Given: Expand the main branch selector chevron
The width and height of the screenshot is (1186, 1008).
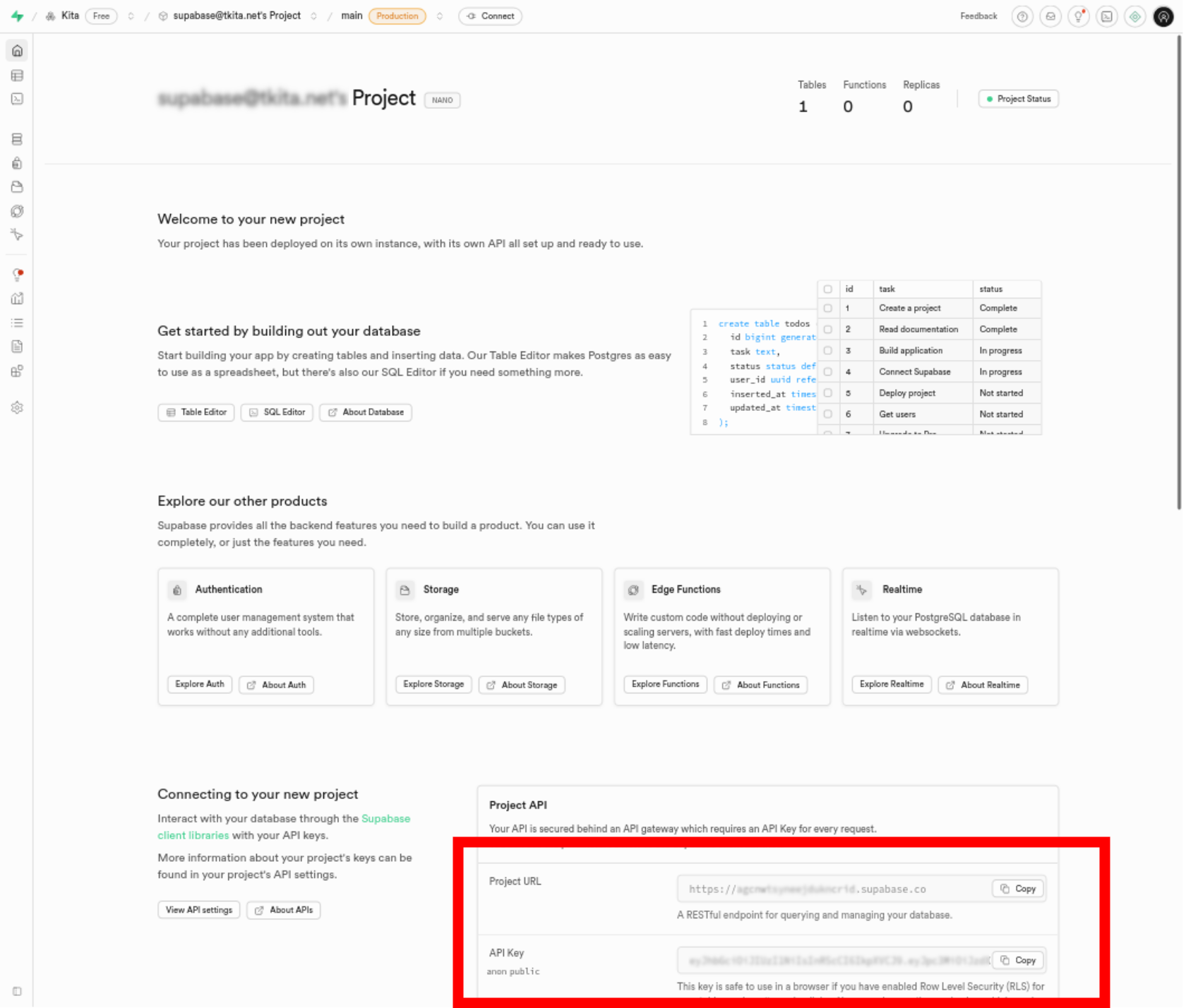Looking at the screenshot, I should (439, 16).
